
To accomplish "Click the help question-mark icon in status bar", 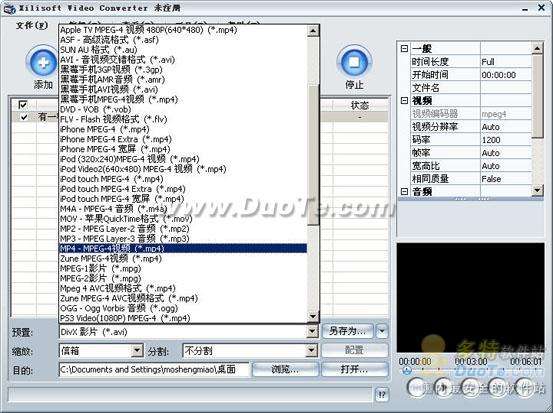I will [382, 395].
